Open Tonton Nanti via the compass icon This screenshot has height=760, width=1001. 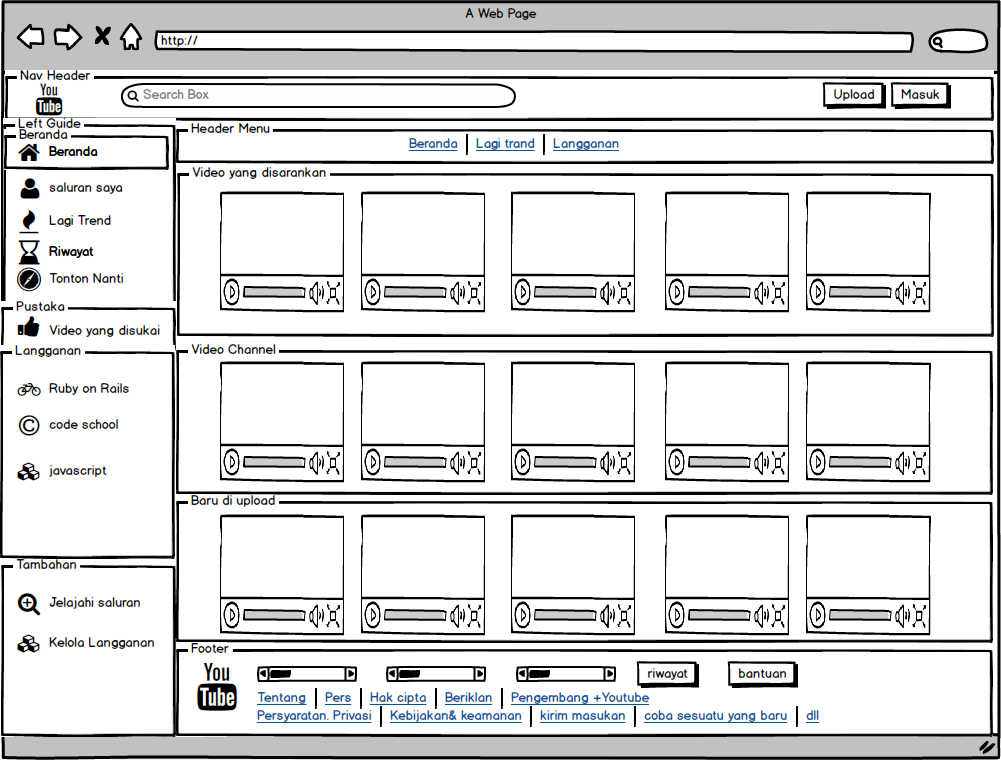coord(29,279)
